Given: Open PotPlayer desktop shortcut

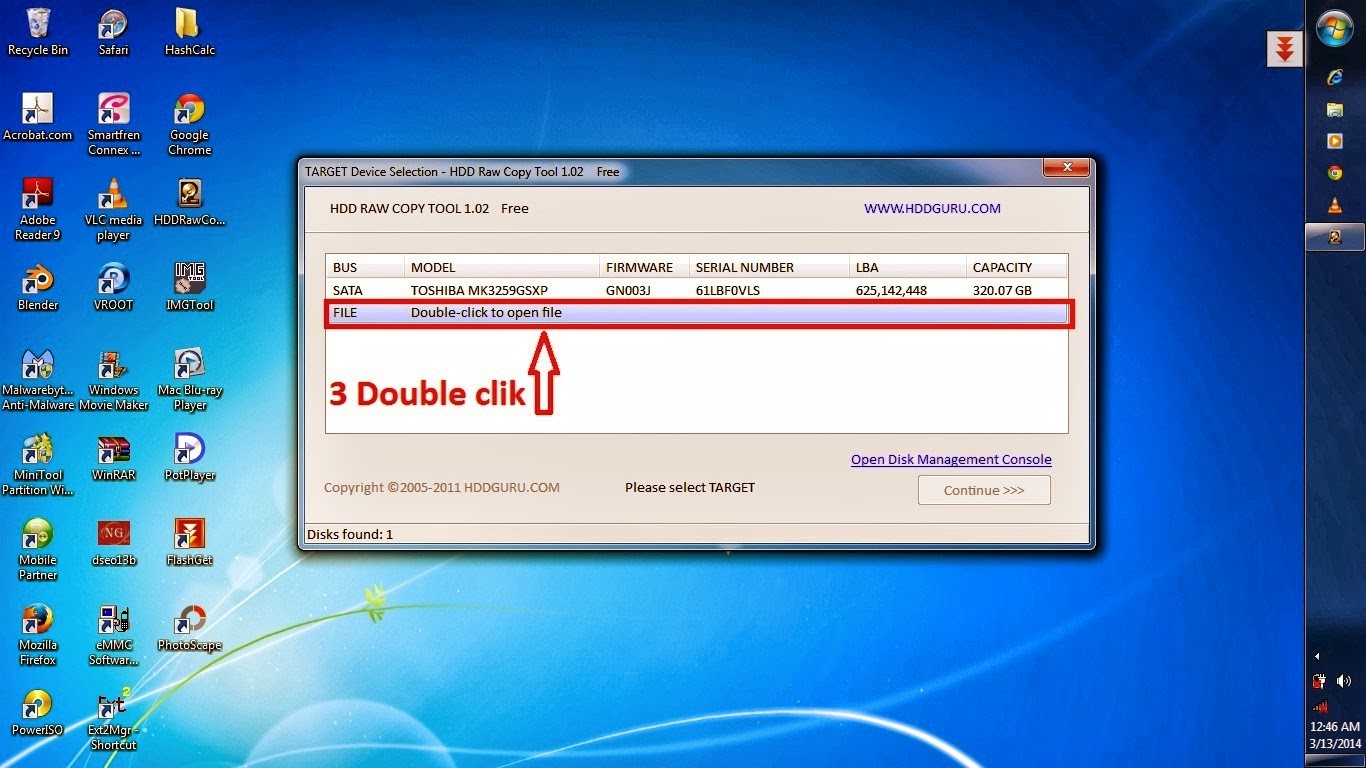Looking at the screenshot, I should (x=189, y=457).
